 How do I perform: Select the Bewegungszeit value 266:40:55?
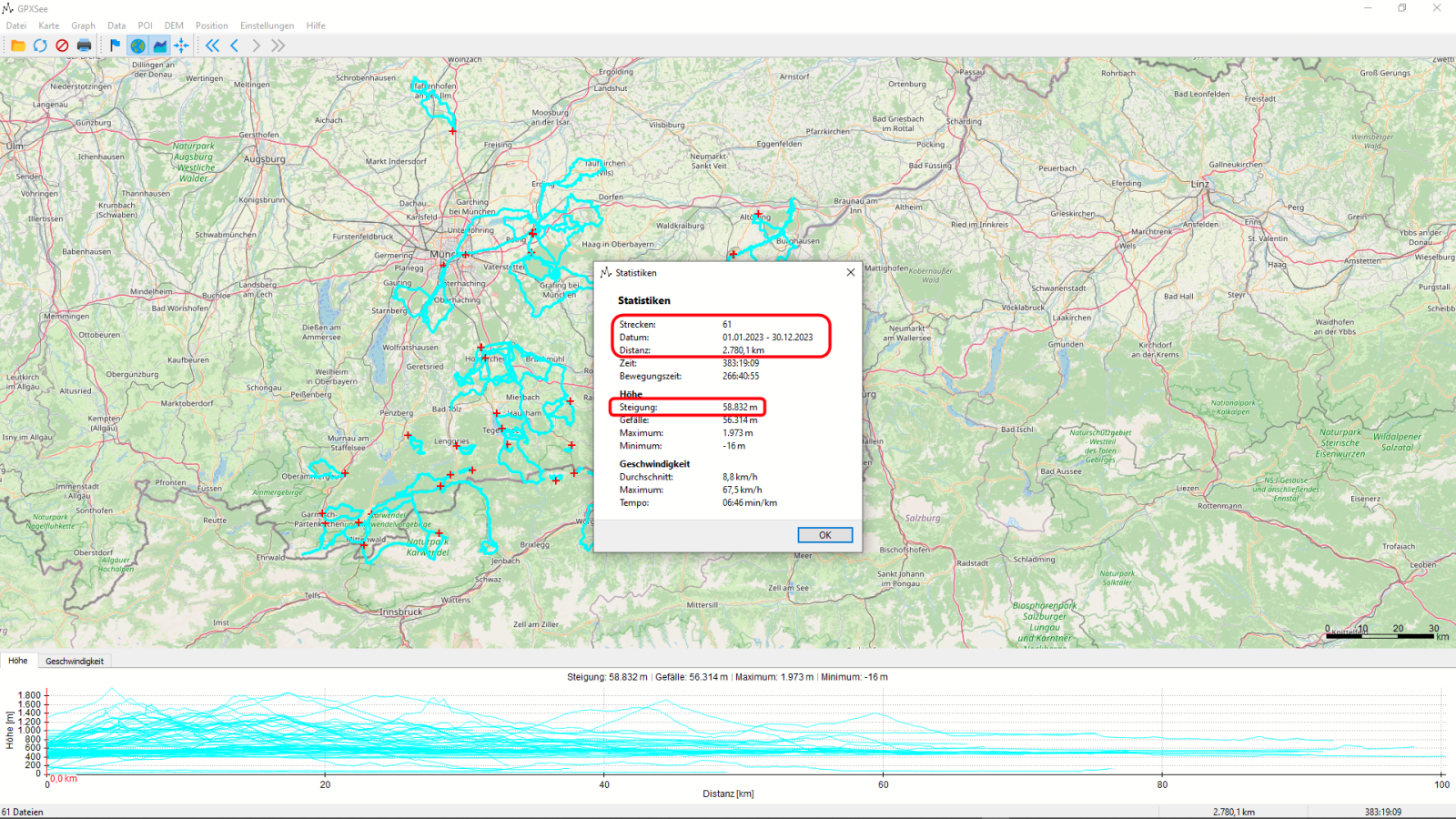[741, 376]
